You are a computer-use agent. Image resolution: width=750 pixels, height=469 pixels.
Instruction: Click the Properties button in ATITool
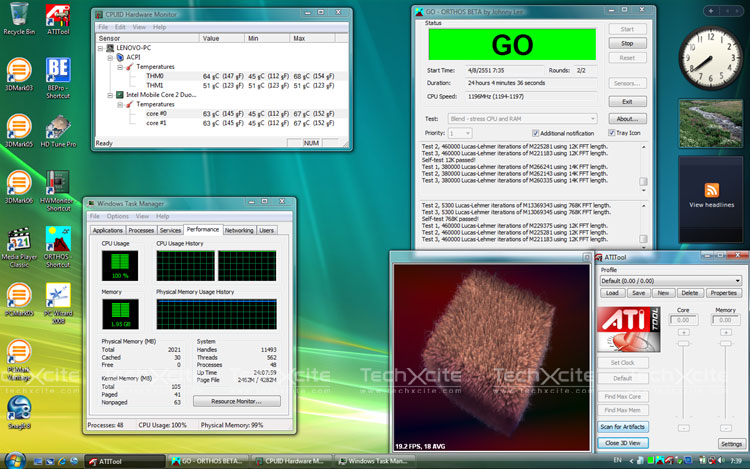tap(724, 293)
